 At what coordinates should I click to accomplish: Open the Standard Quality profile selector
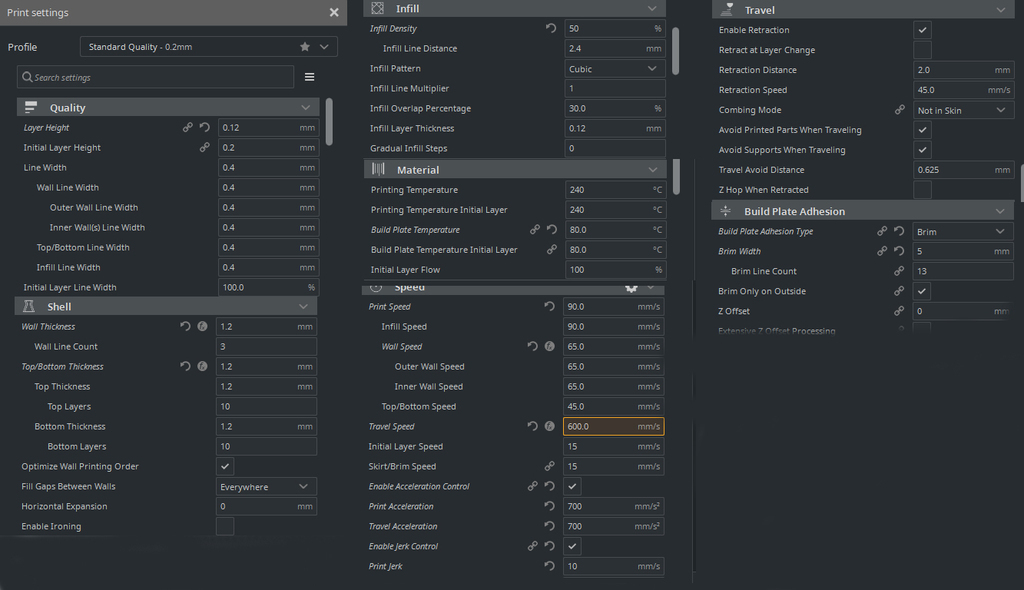tap(208, 46)
